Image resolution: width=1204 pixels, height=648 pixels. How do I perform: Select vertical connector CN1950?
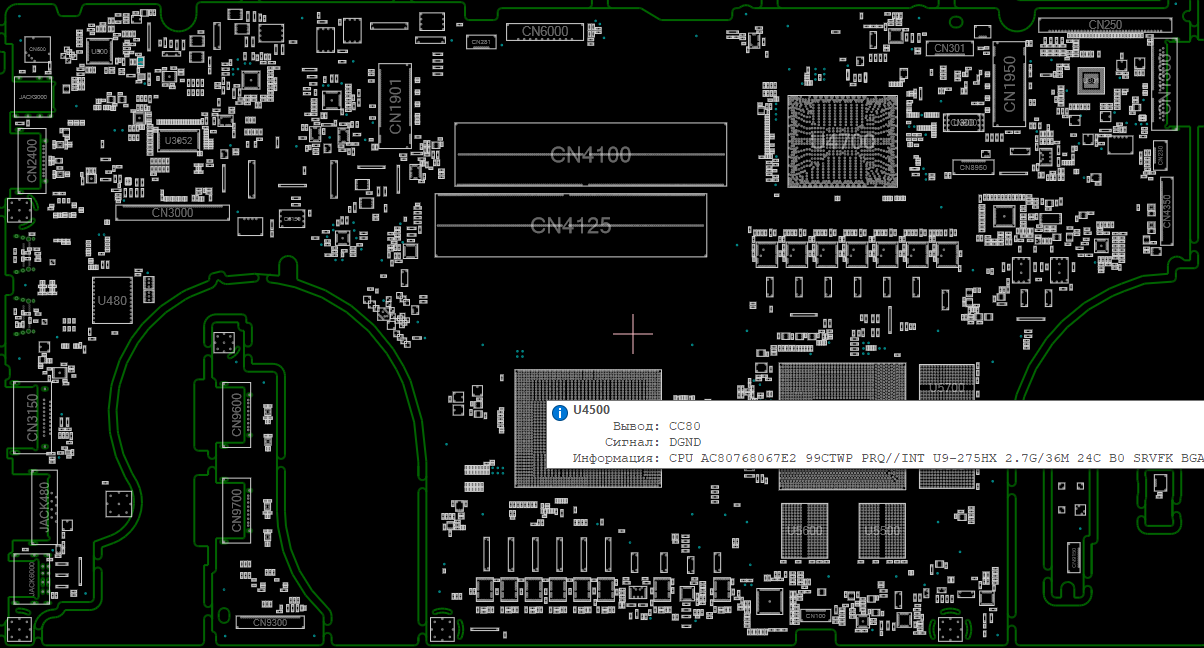tap(1010, 86)
